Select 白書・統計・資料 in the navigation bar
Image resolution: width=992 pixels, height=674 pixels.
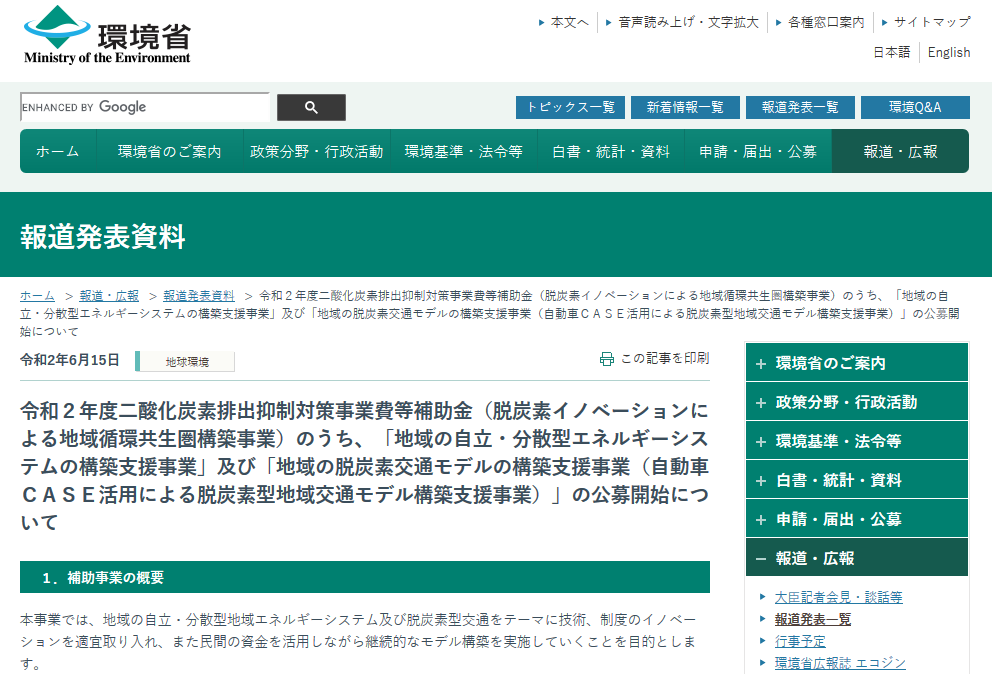click(611, 152)
